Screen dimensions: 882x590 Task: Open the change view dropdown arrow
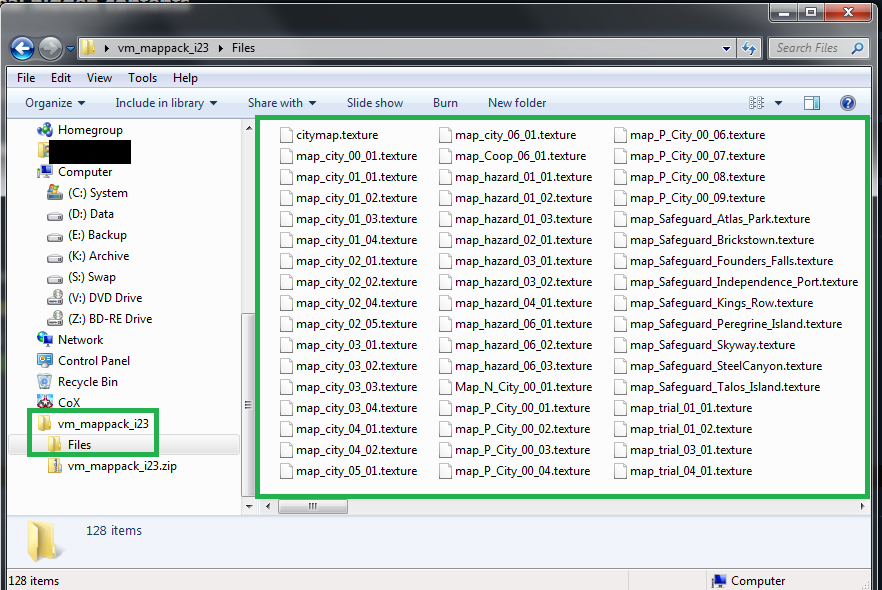[778, 103]
